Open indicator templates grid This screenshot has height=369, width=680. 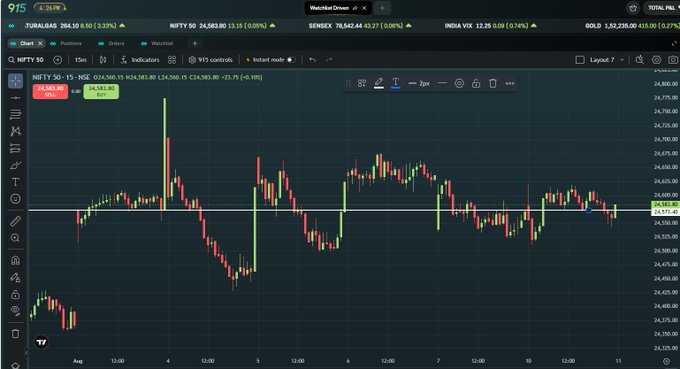pos(172,60)
